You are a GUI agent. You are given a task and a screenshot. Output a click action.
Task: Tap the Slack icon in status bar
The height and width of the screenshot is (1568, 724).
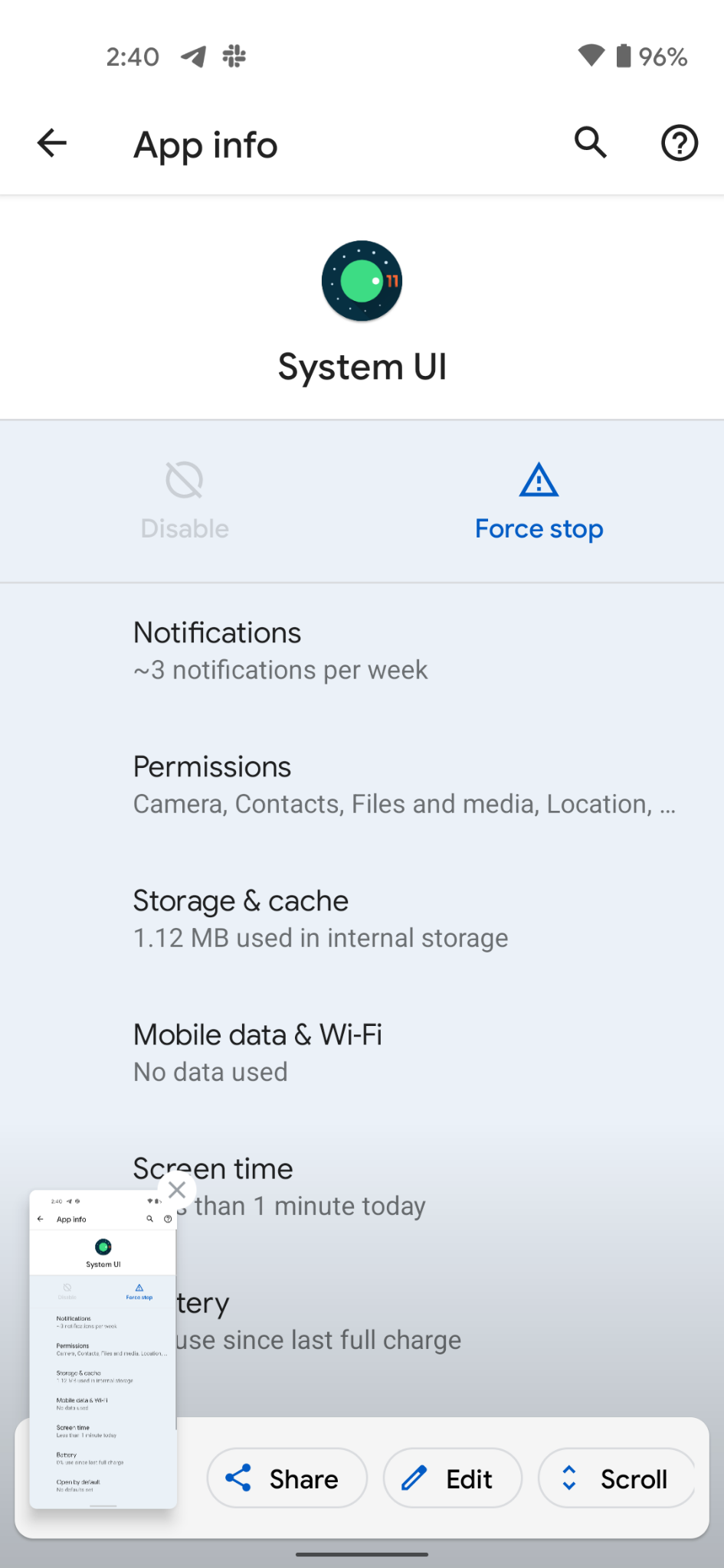coord(234,56)
